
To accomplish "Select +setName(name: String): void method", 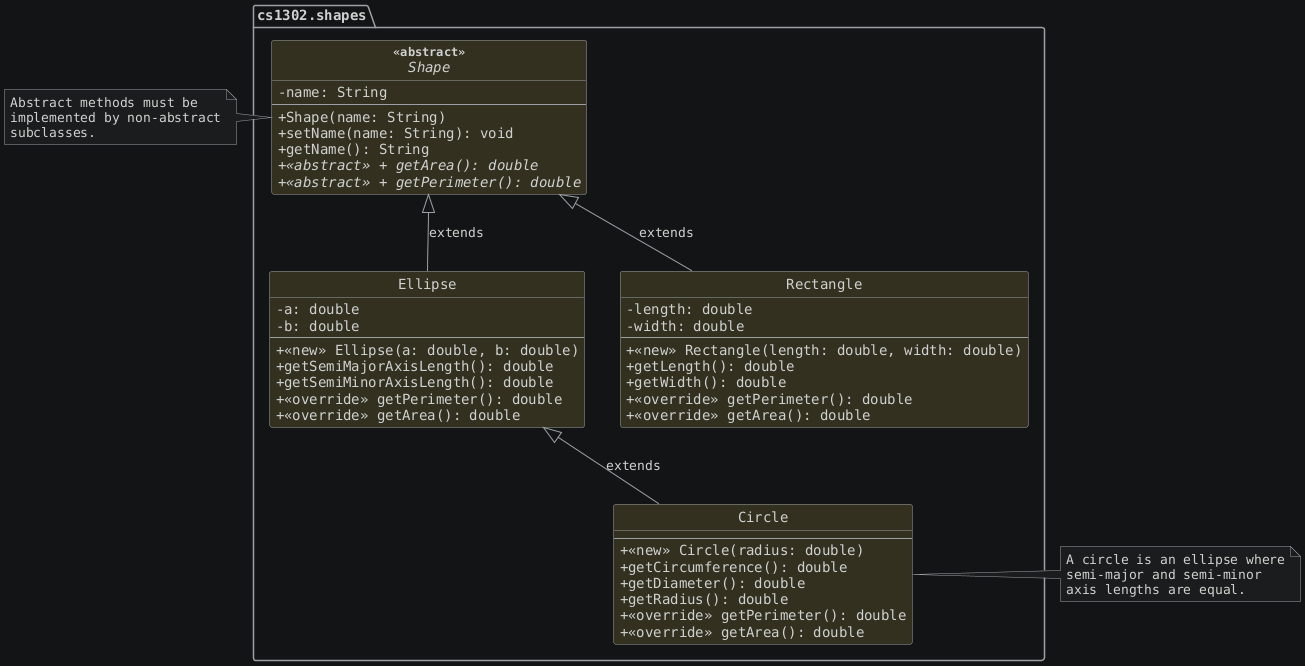I will click(x=395, y=133).
